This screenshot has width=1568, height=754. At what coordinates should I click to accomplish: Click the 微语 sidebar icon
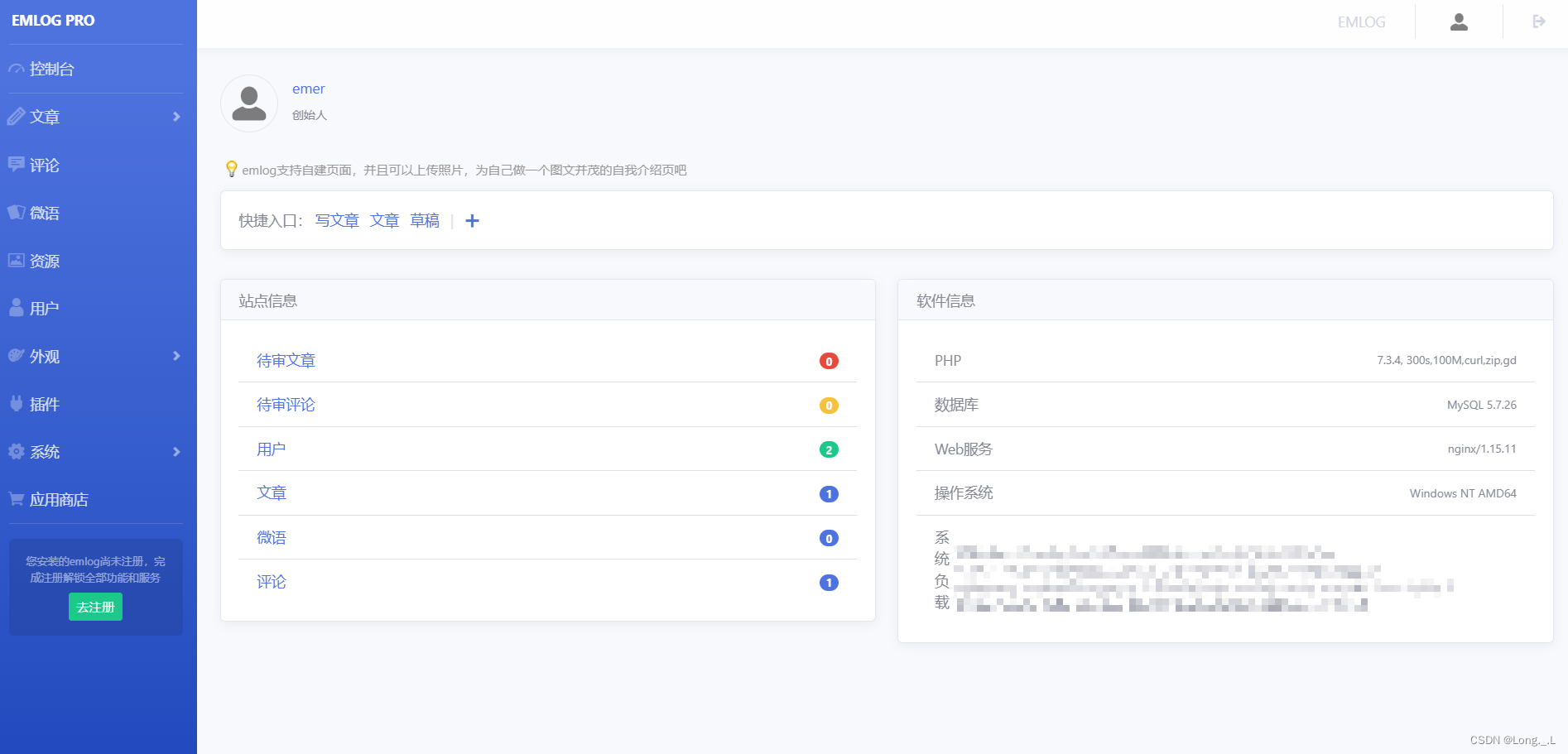point(16,212)
